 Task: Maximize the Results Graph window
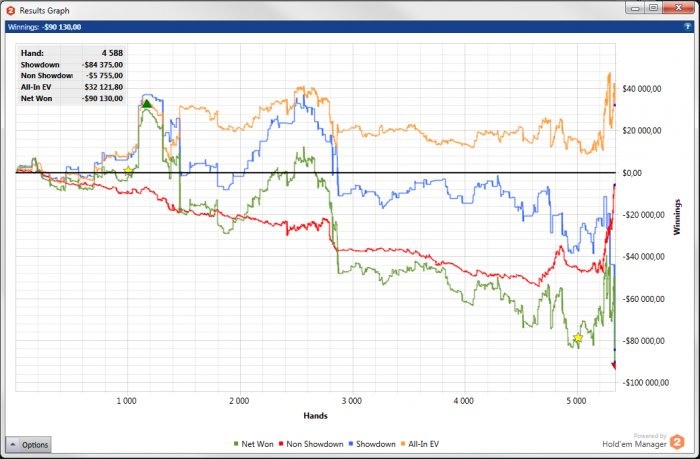653,8
